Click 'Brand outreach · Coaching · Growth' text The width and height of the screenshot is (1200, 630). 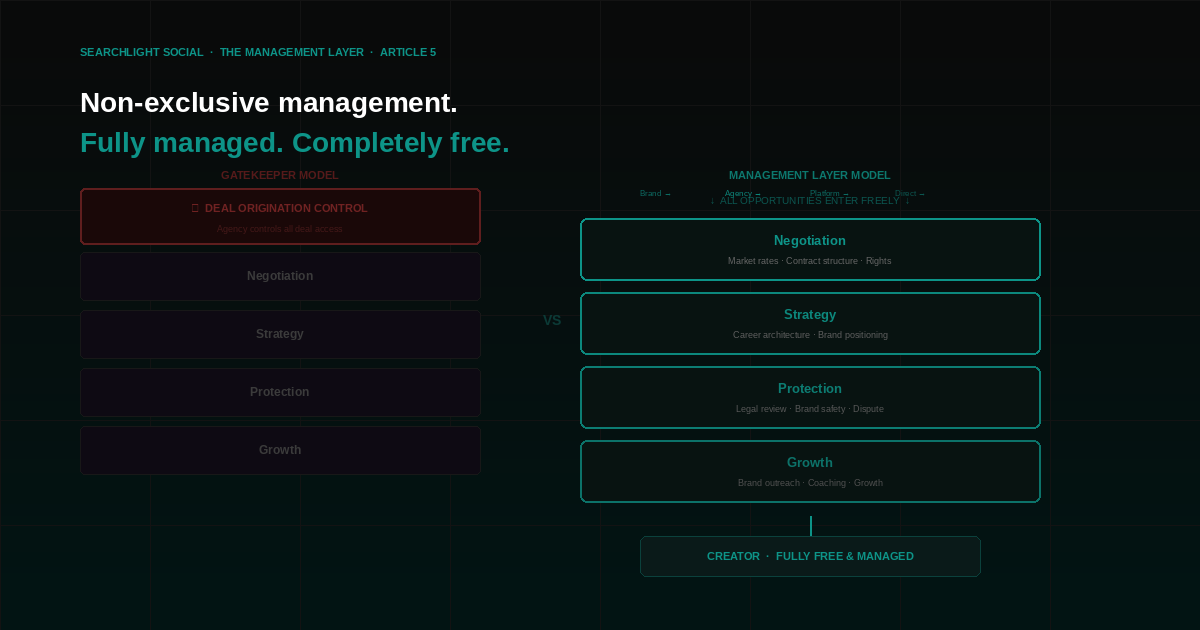[x=810, y=483]
